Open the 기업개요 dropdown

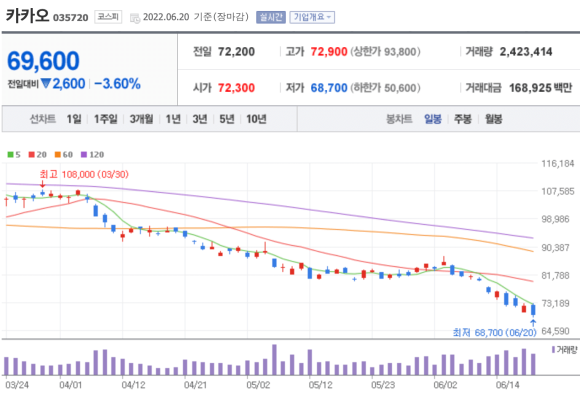click(x=312, y=17)
